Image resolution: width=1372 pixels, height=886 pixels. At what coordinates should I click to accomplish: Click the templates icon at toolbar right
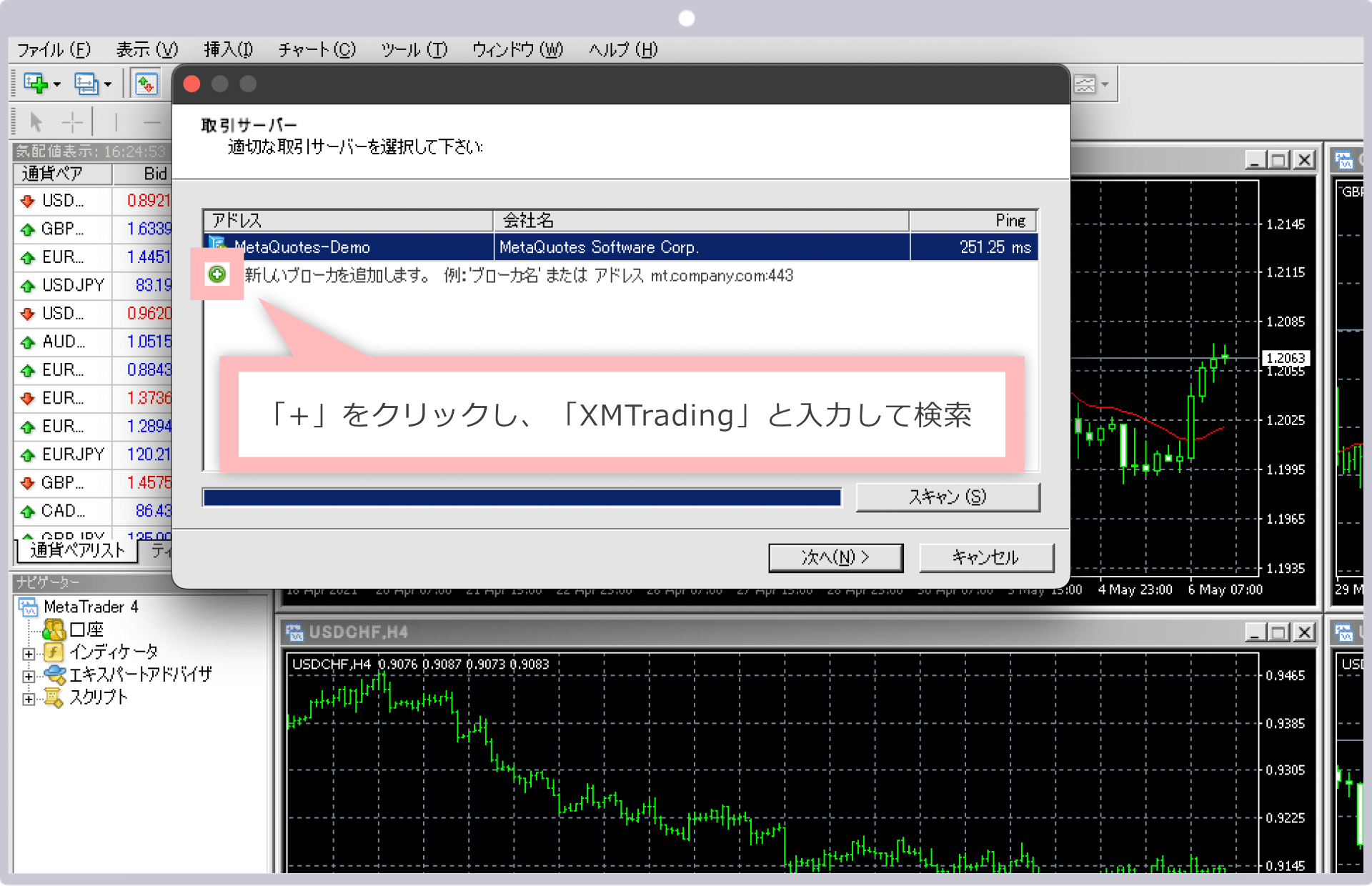tap(1085, 84)
